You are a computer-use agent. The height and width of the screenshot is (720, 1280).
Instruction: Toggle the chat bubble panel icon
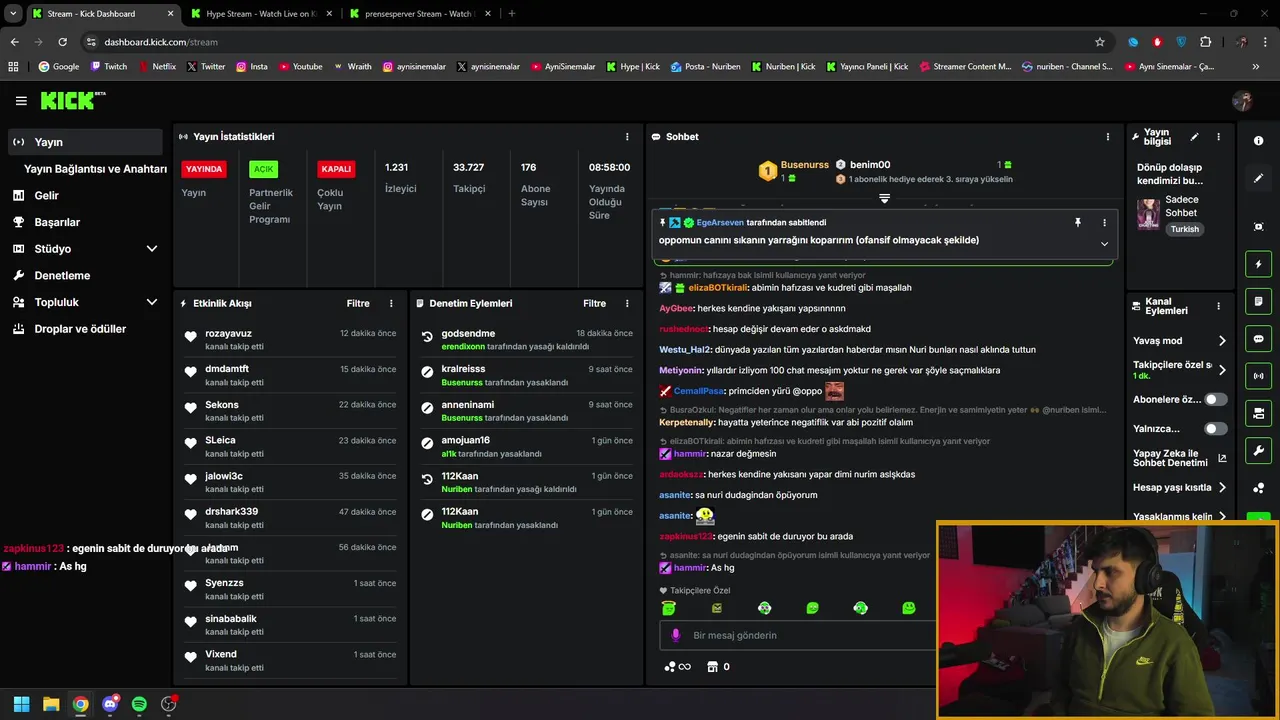1258,339
